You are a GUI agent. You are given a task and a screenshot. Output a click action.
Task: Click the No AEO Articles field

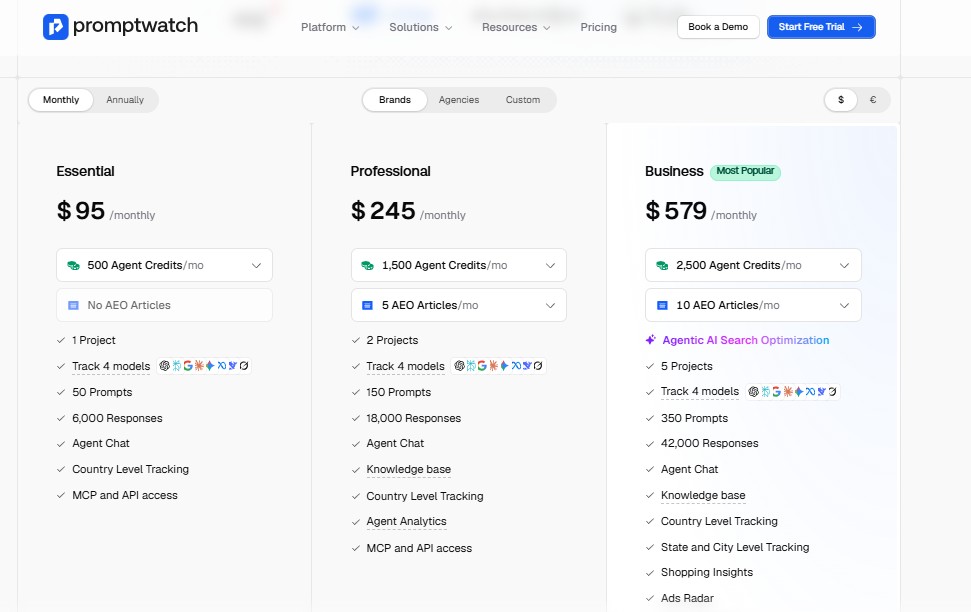[164, 305]
